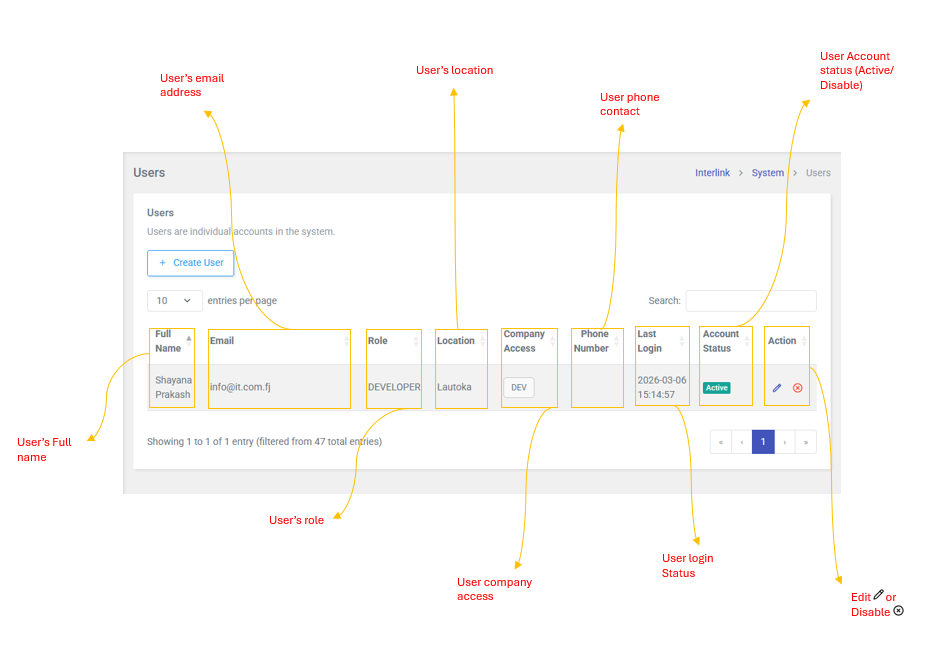Sort by Account Status column header
The height and width of the screenshot is (663, 936).
pos(721,341)
